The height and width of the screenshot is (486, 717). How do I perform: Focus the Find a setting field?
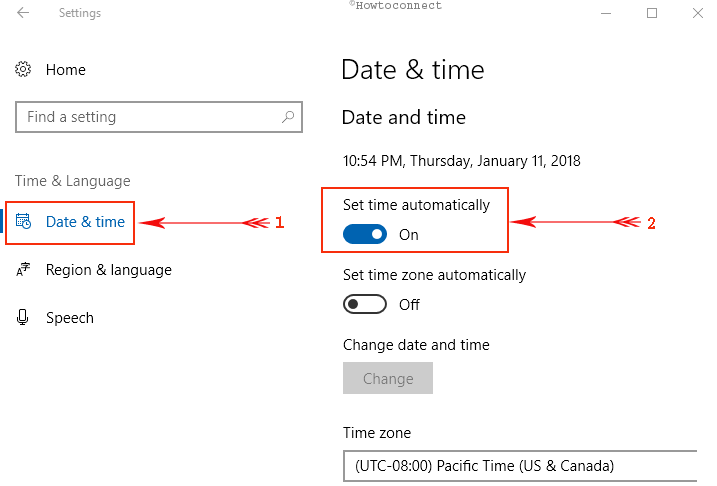coord(159,117)
